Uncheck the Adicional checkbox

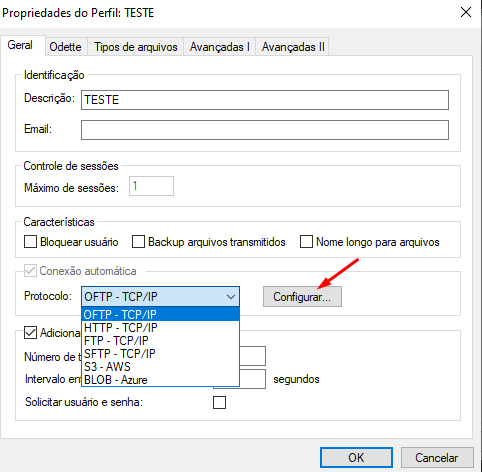(x=30, y=333)
